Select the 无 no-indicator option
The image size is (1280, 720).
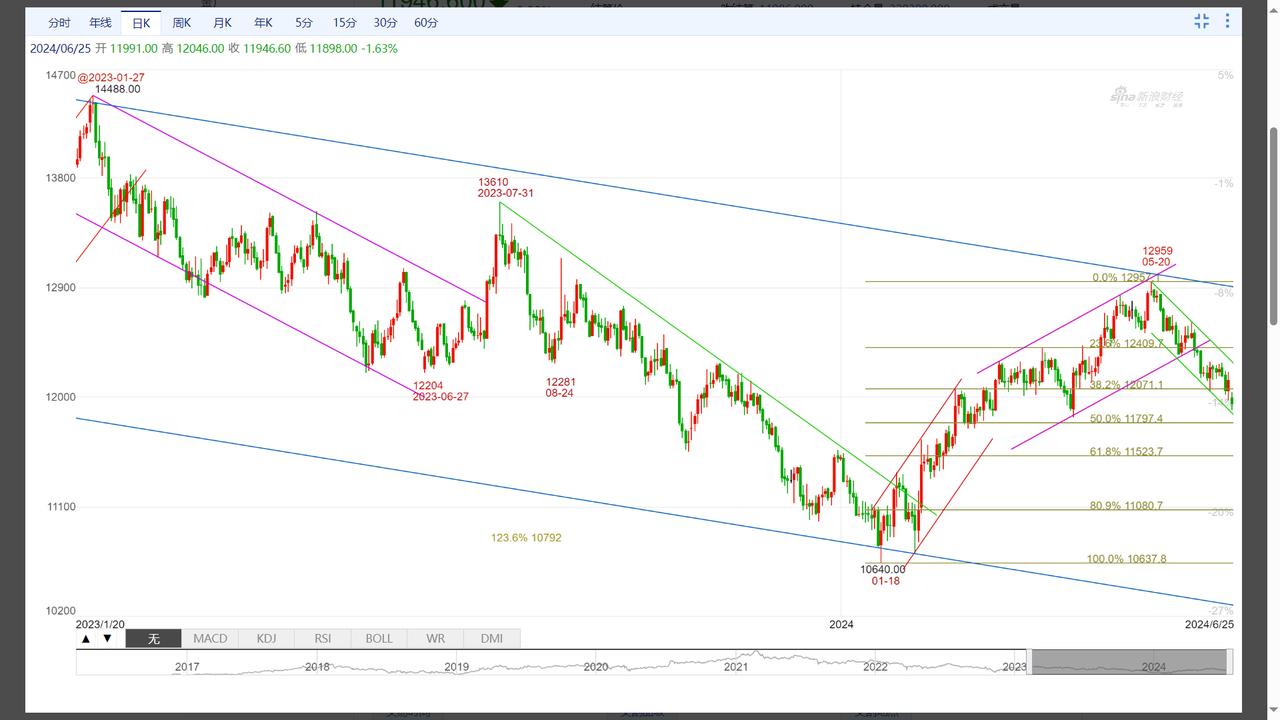point(153,638)
